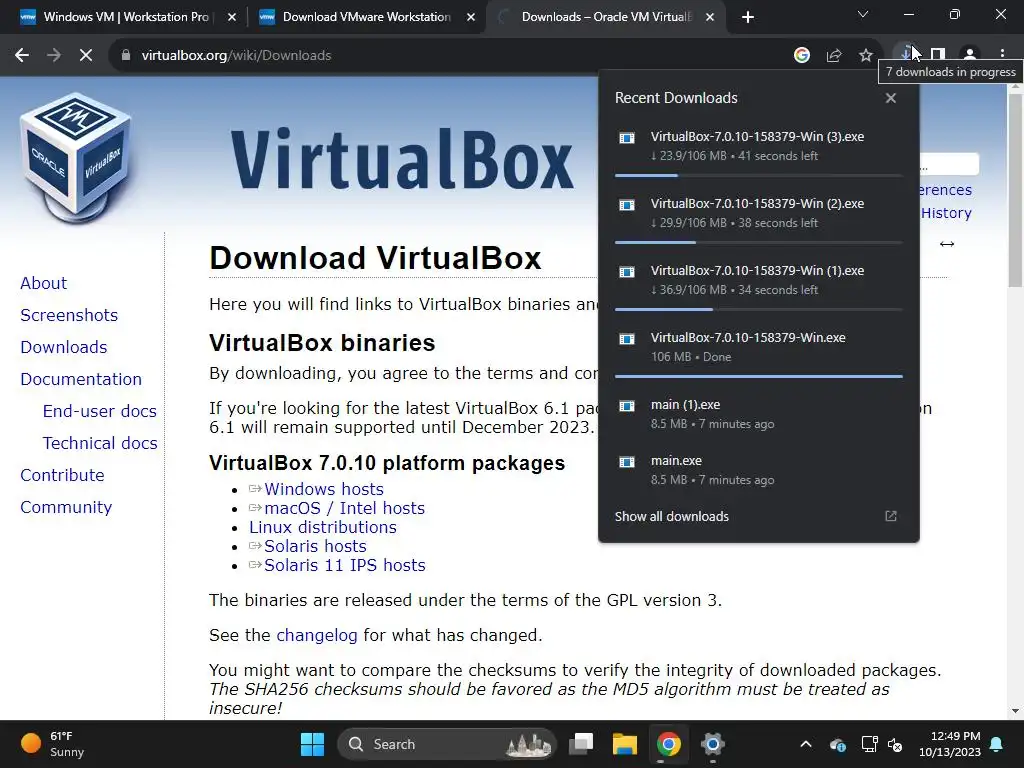Open the Chrome profile avatar
1024x768 pixels.
point(970,55)
